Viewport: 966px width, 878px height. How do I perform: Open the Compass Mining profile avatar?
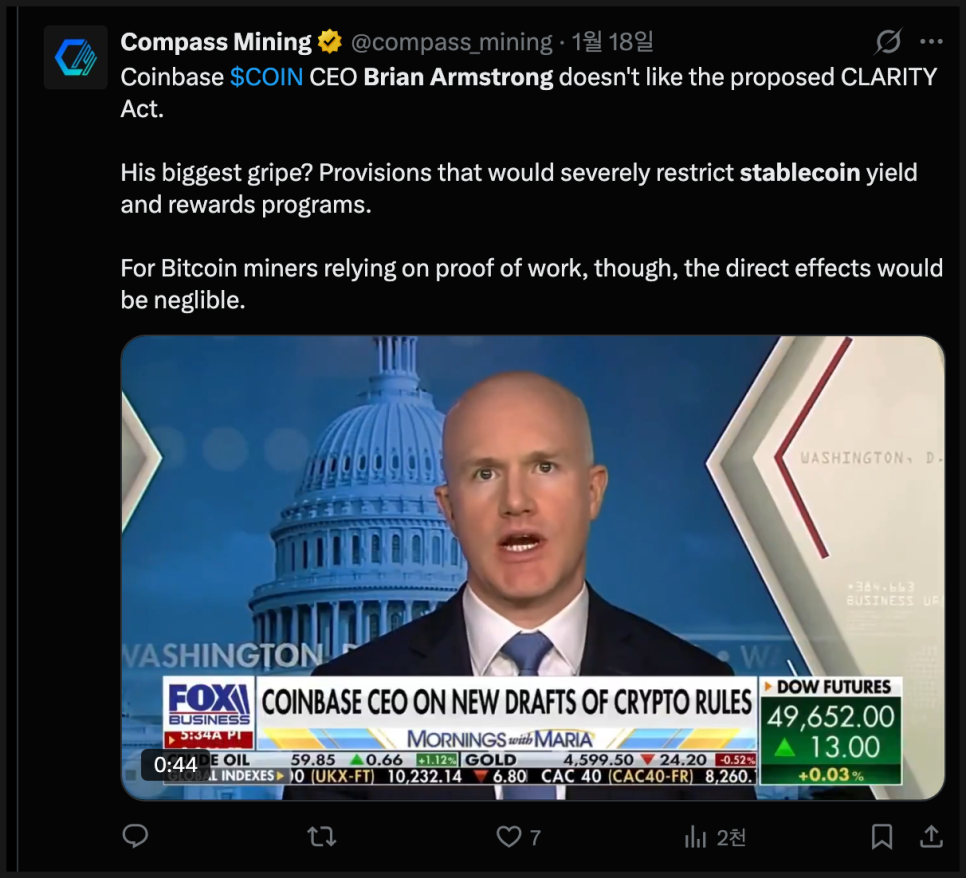coord(75,57)
